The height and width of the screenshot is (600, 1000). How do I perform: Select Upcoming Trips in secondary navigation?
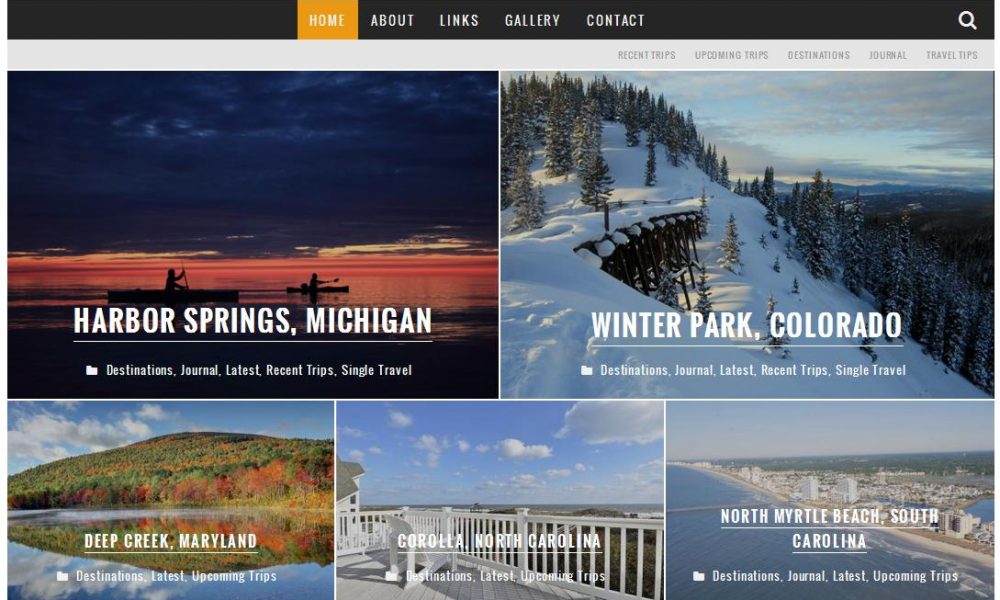(732, 55)
